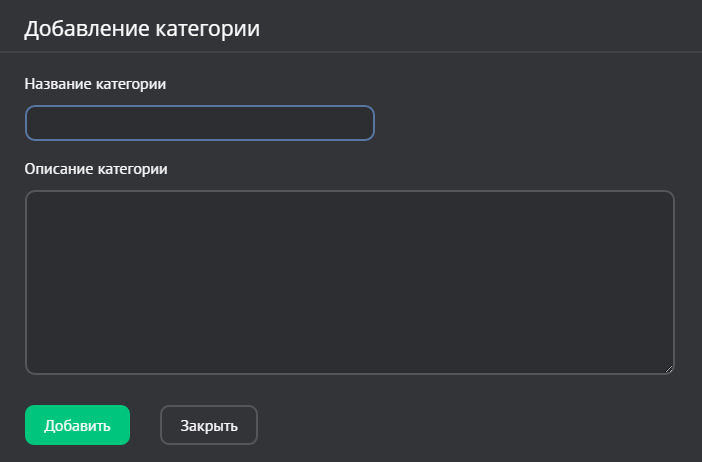Click the Описание категории label
Screen dimensions: 702x462
[x=96, y=168]
